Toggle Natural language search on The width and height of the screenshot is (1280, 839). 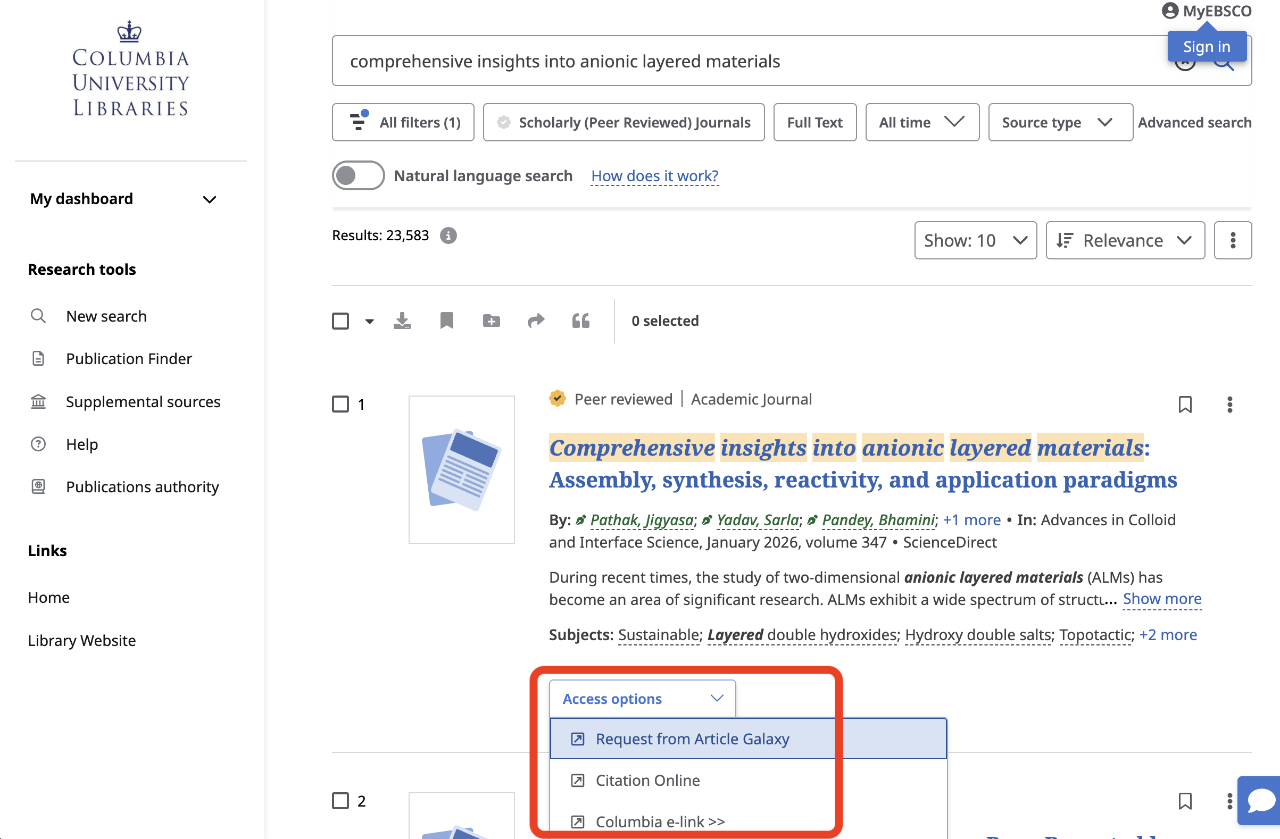click(358, 174)
